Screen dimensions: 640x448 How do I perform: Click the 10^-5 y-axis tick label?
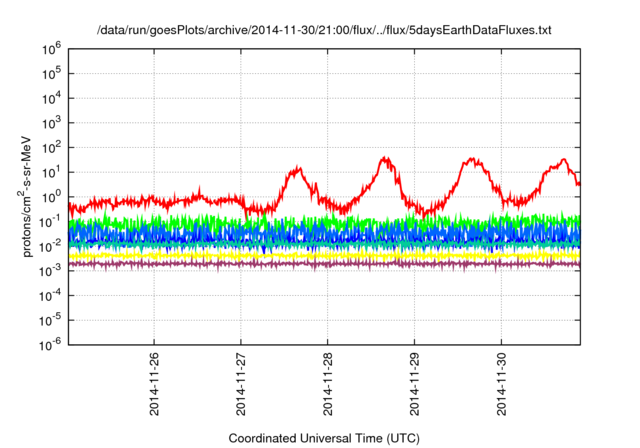pyautogui.click(x=50, y=320)
